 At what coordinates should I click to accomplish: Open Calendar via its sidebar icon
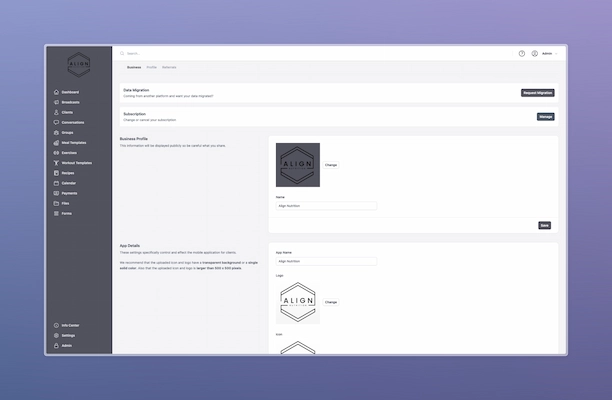[56, 183]
